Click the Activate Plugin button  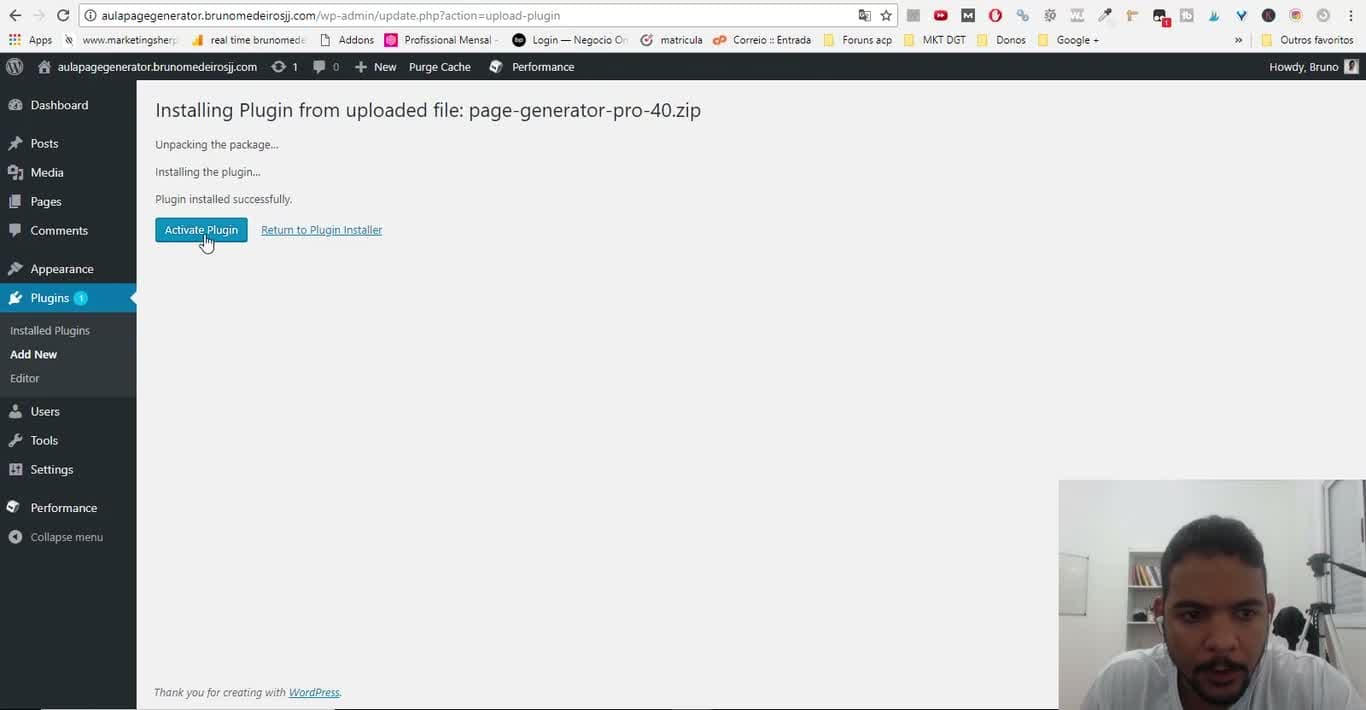201,230
